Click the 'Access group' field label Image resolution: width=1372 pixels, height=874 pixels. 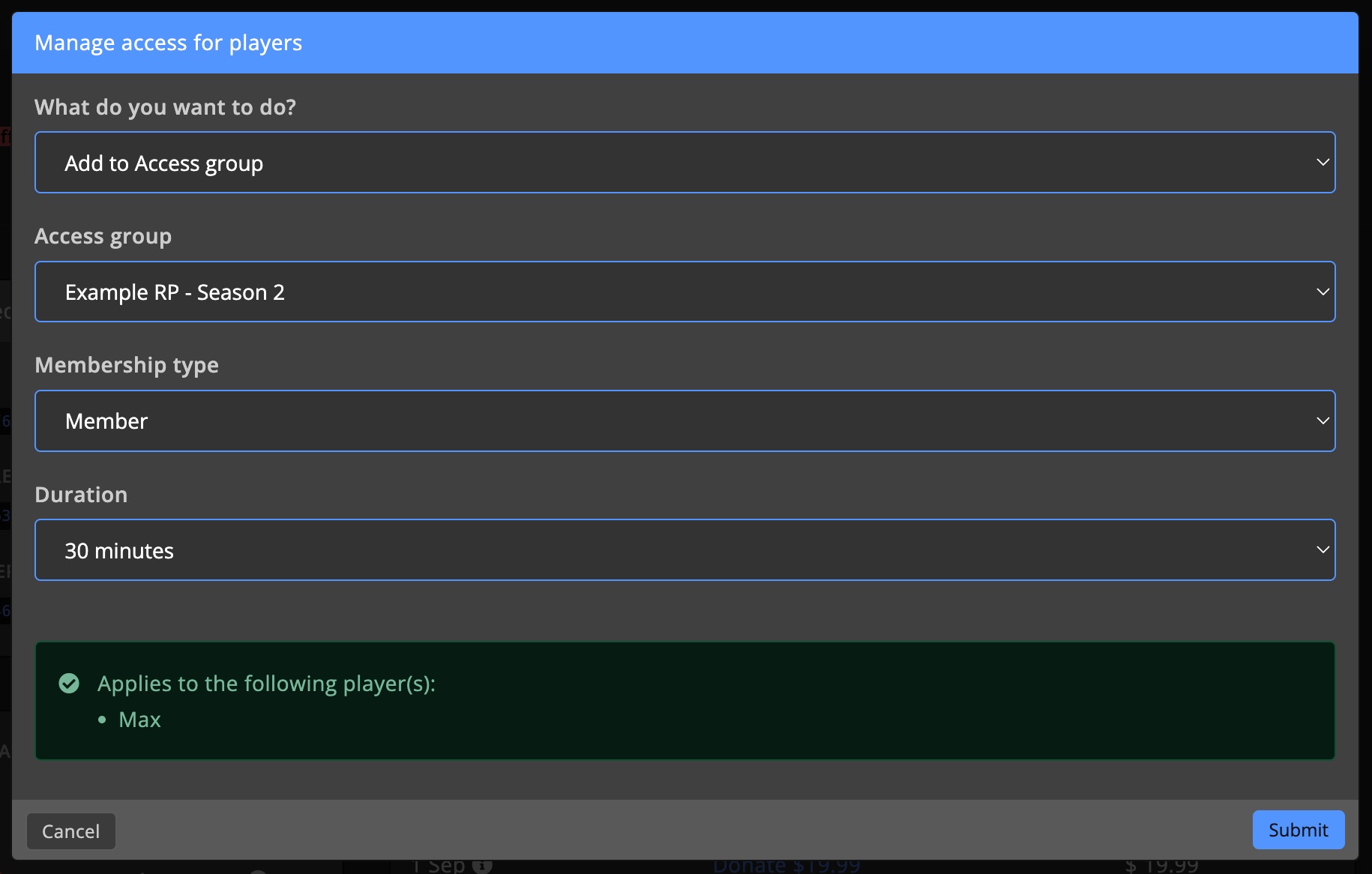[103, 236]
